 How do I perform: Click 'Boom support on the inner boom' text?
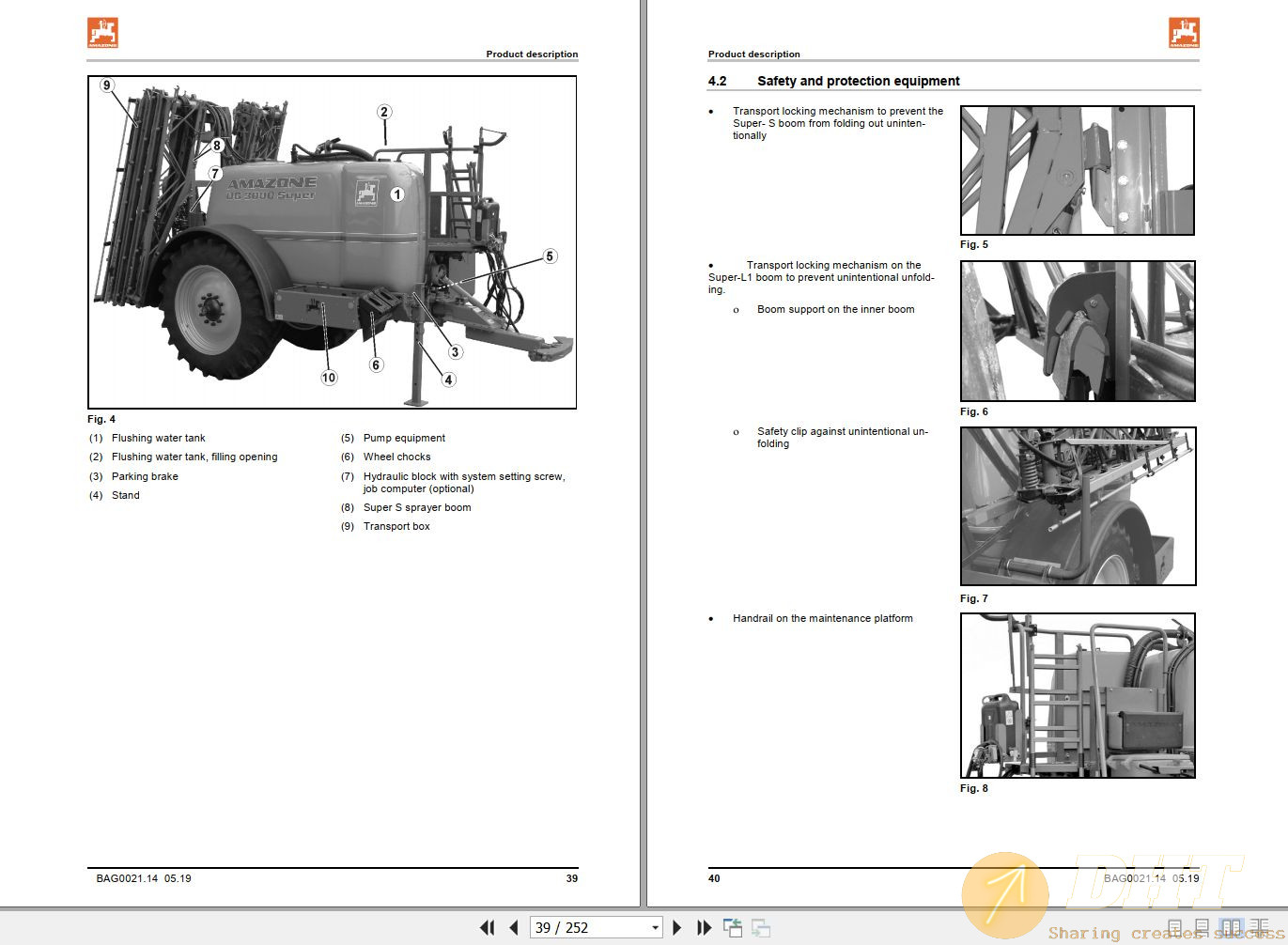[836, 309]
